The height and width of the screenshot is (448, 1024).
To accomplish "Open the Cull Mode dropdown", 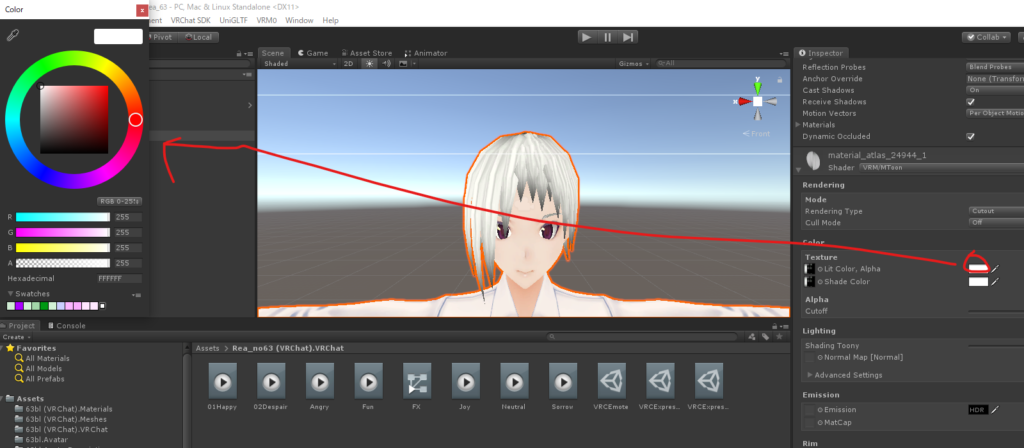I will [995, 223].
